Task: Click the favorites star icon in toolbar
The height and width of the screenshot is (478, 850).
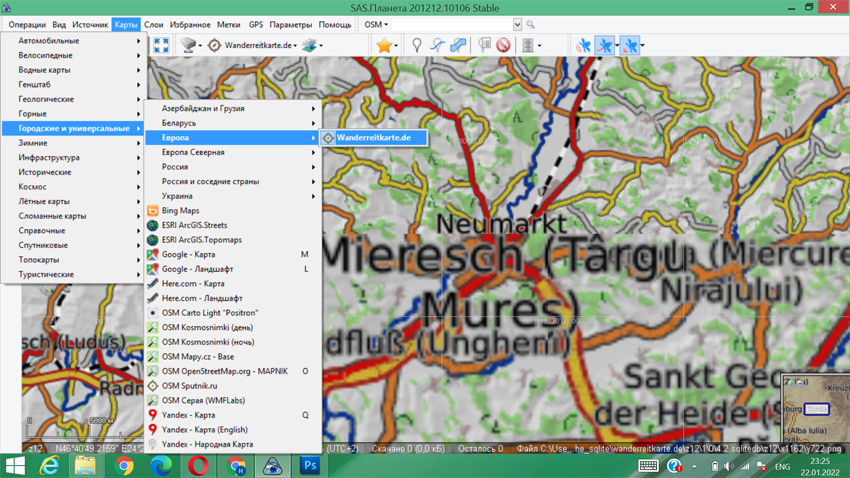Action: [x=383, y=45]
